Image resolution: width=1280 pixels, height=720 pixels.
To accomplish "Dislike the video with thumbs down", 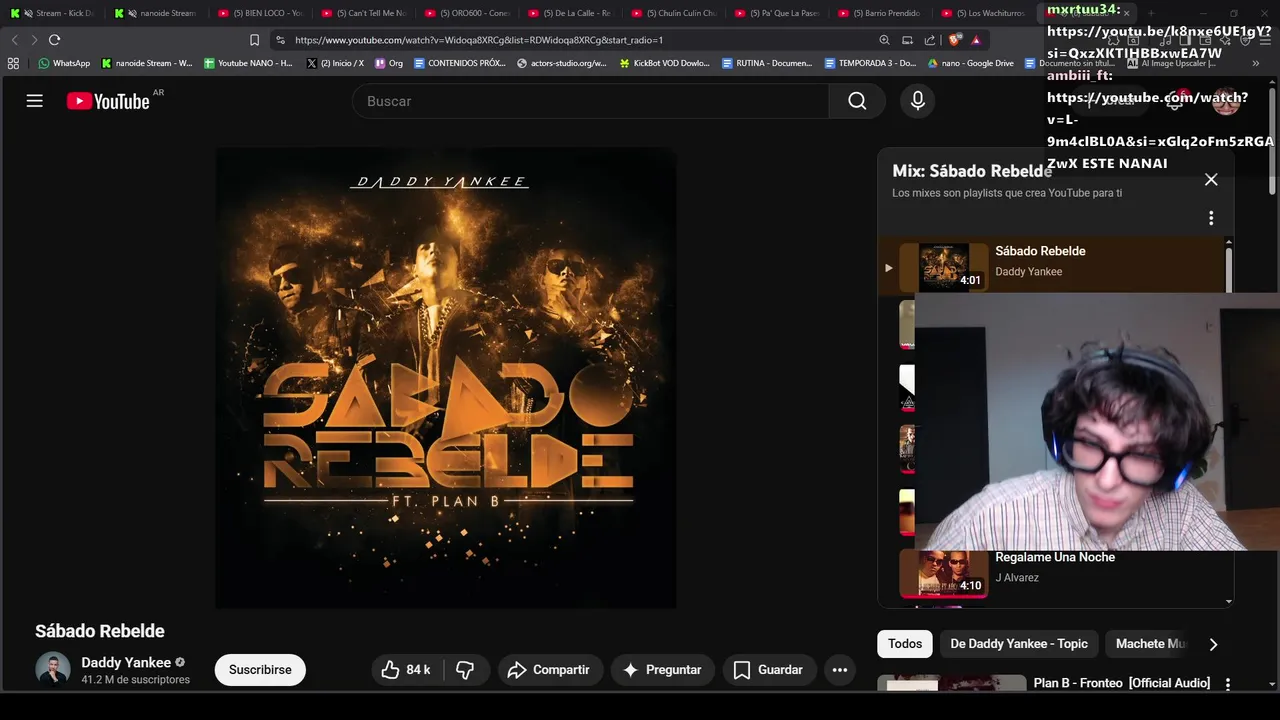I will [465, 670].
